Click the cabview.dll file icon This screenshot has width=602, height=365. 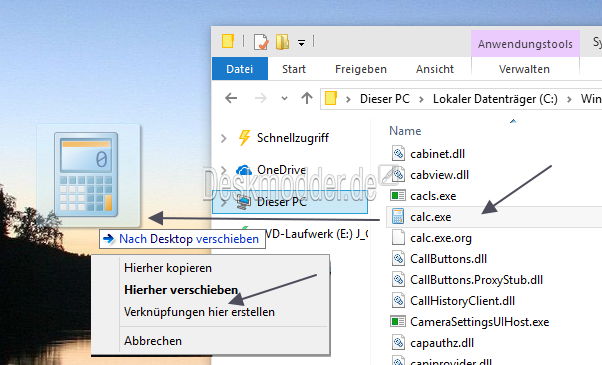pyautogui.click(x=398, y=175)
